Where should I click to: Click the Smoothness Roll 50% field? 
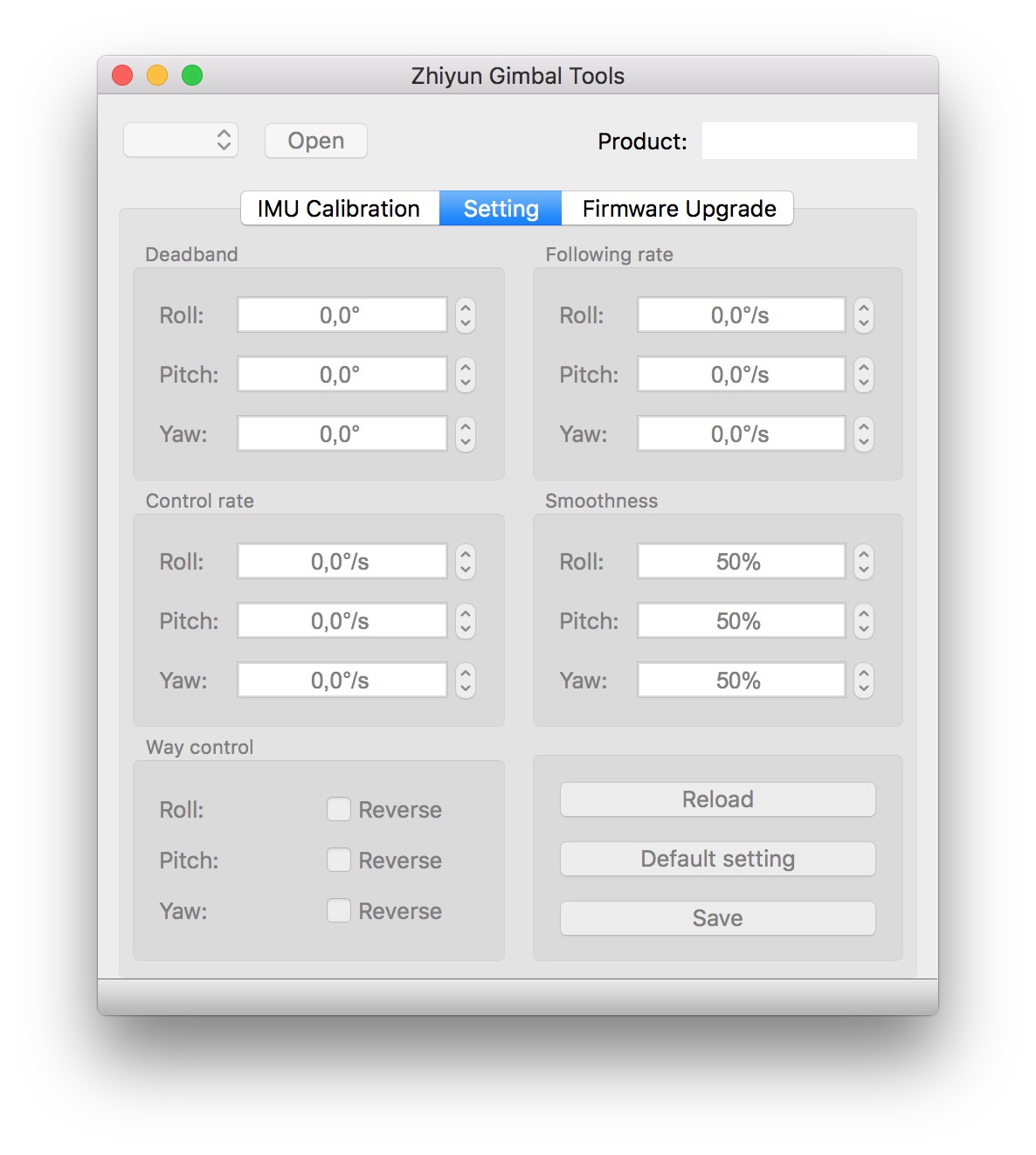click(x=741, y=562)
